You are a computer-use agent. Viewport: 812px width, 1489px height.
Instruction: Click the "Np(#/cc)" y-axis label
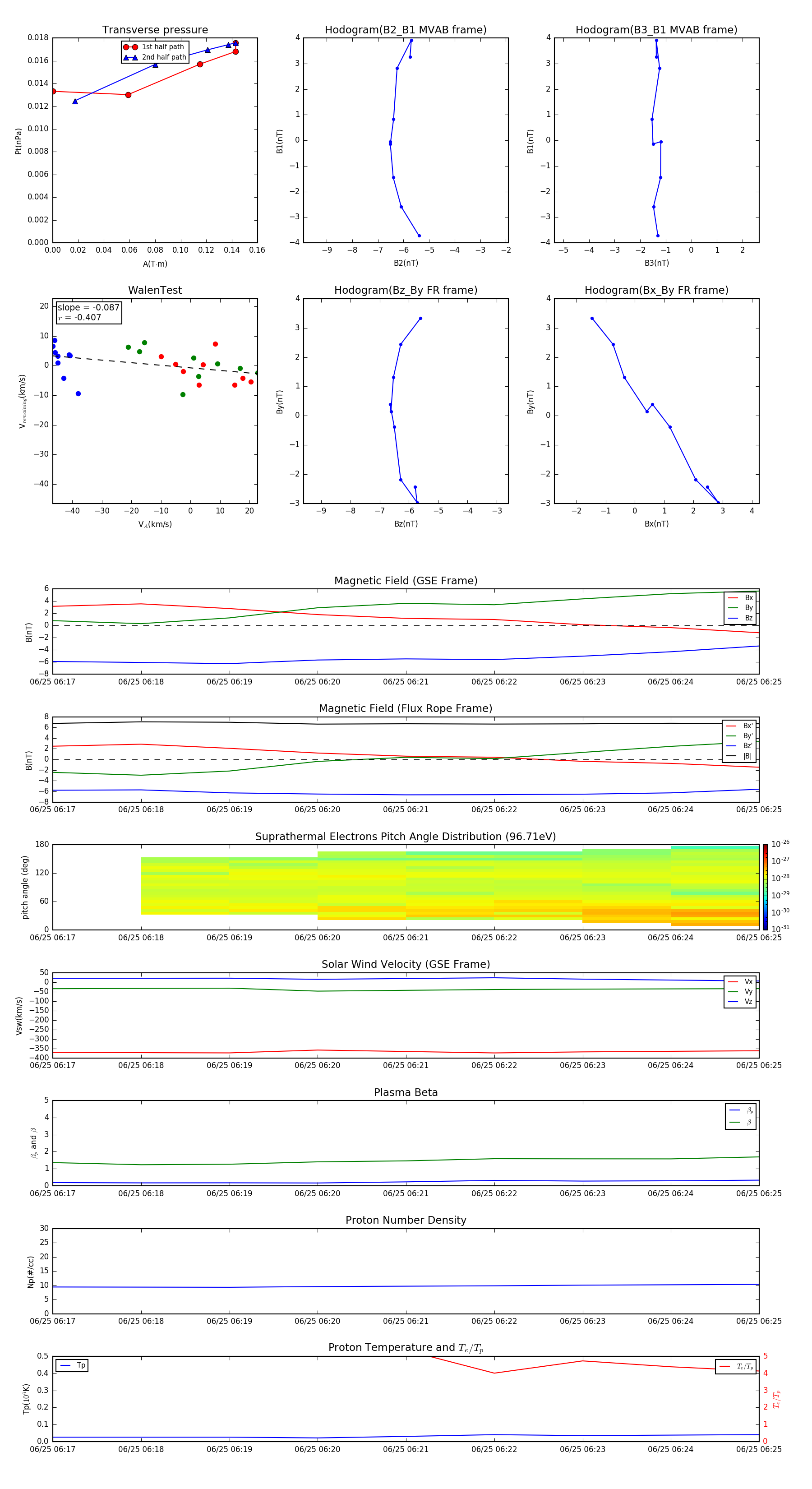pyautogui.click(x=31, y=1271)
